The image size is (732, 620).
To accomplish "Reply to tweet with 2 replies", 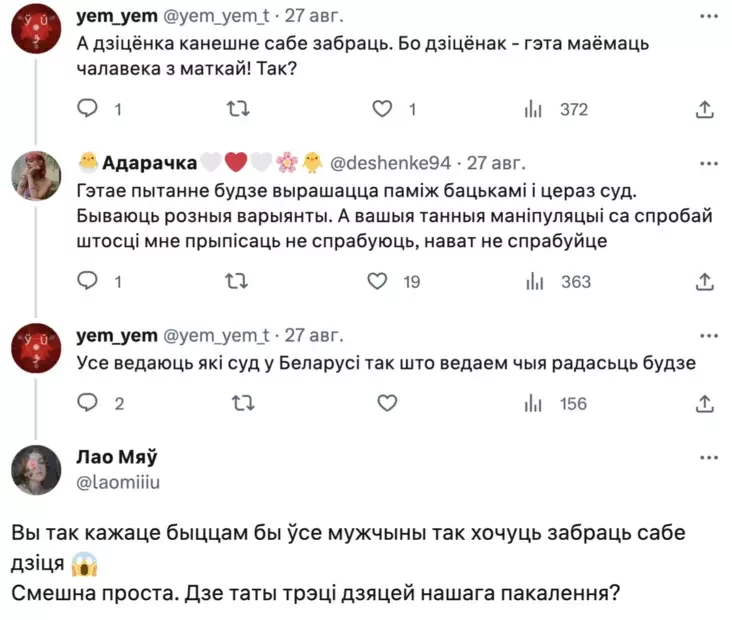I will tap(88, 404).
